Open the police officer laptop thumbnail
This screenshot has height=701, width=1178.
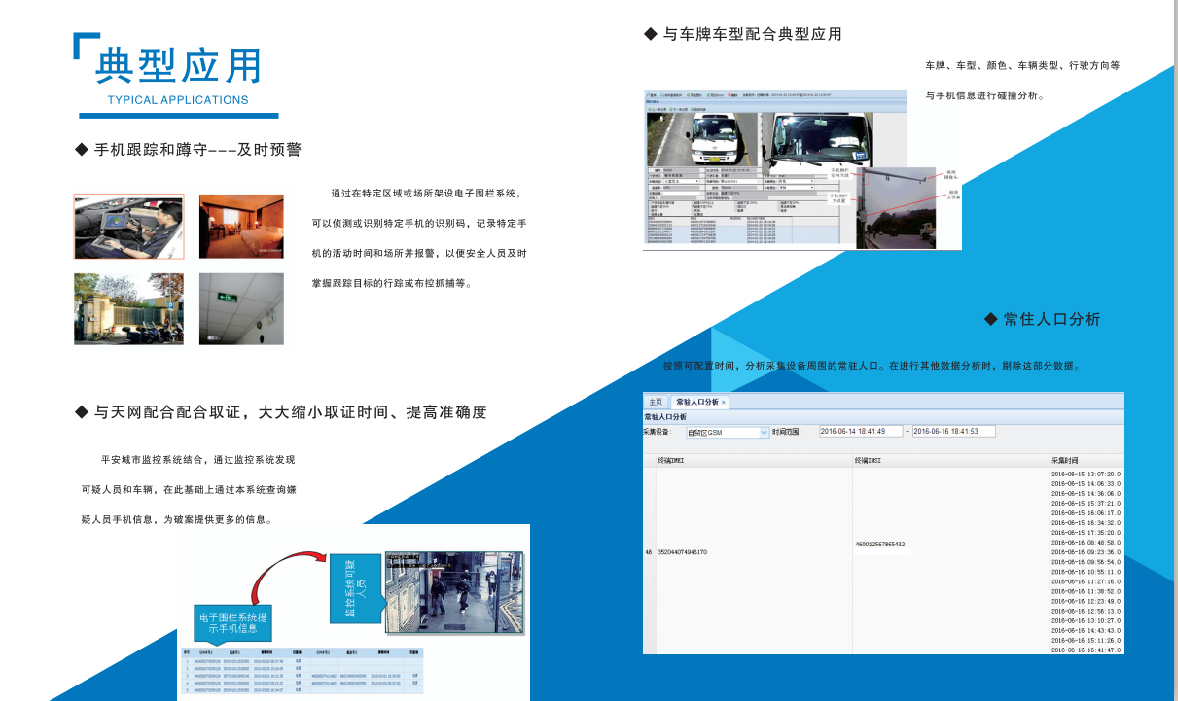(128, 227)
